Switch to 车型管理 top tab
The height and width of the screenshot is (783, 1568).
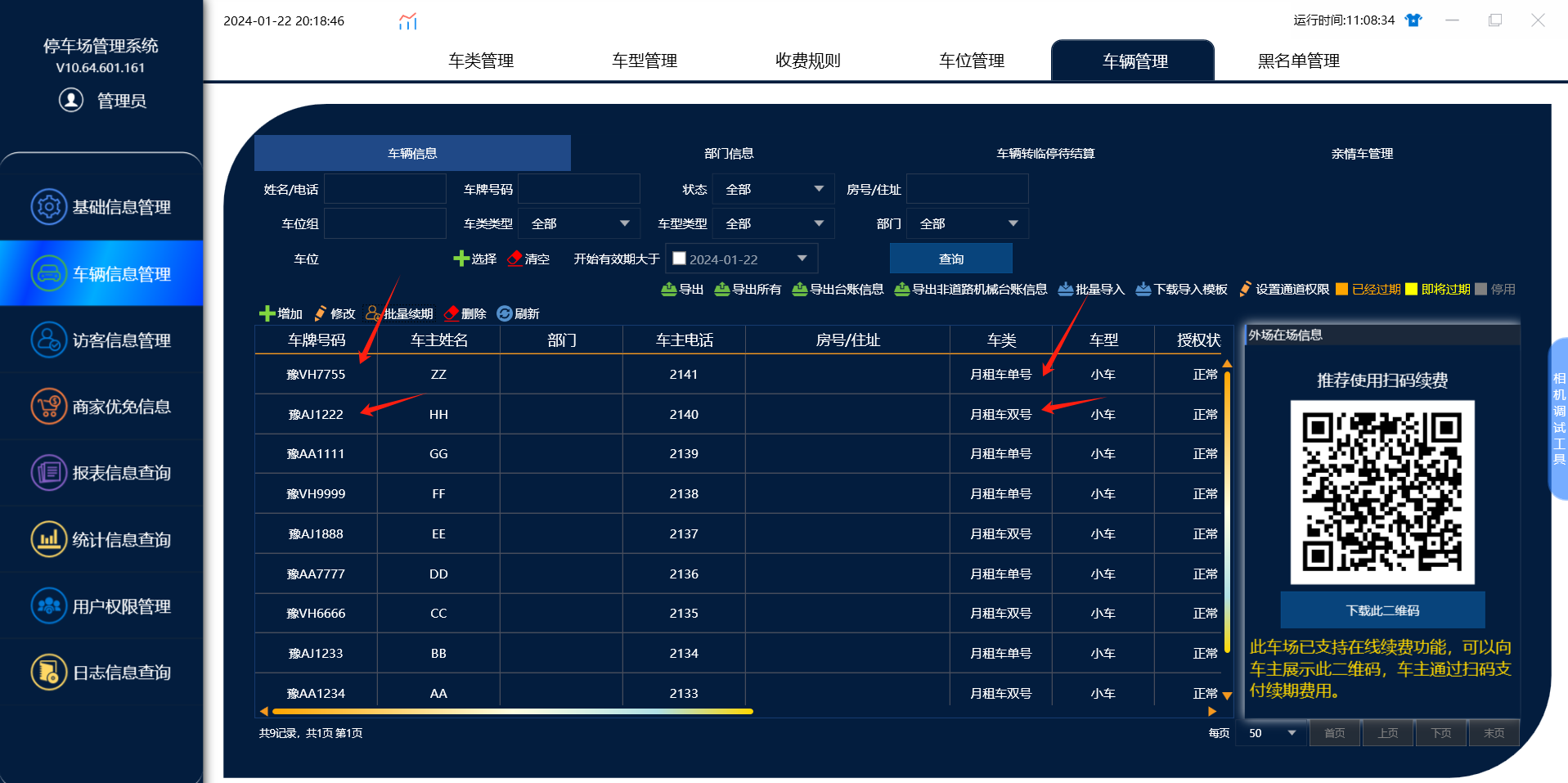point(645,61)
